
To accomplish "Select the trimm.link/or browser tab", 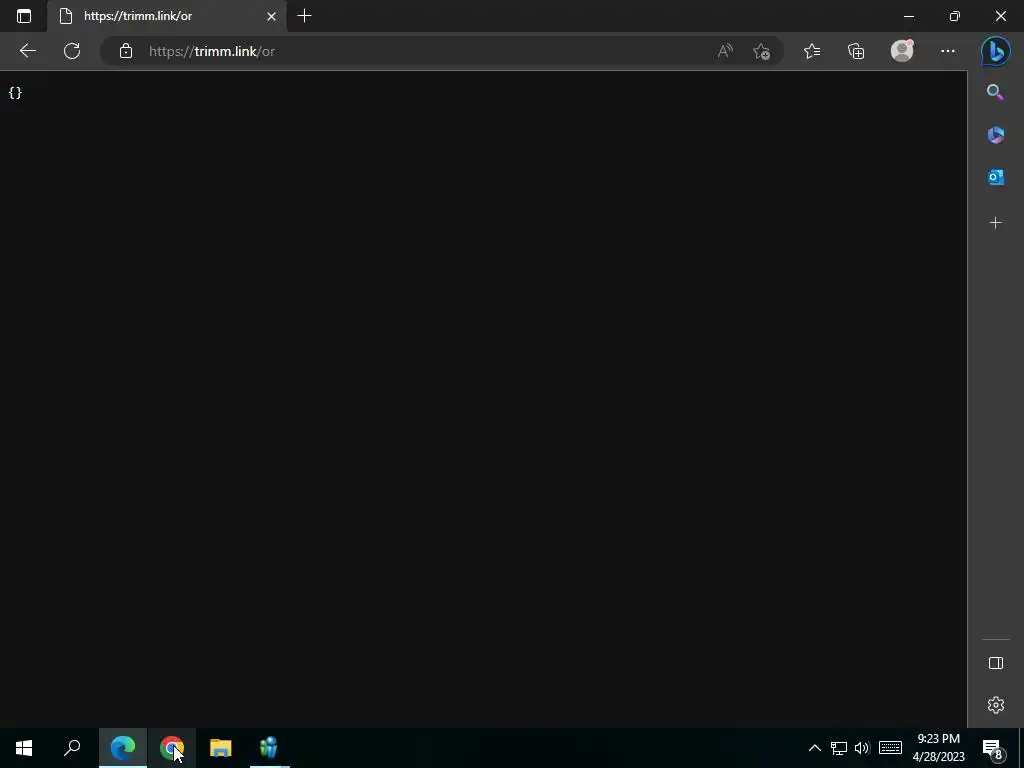I will tap(167, 16).
